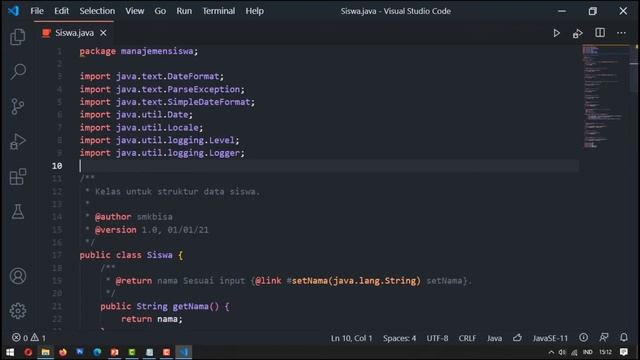Show hidden system tray icons chevron

551,352
